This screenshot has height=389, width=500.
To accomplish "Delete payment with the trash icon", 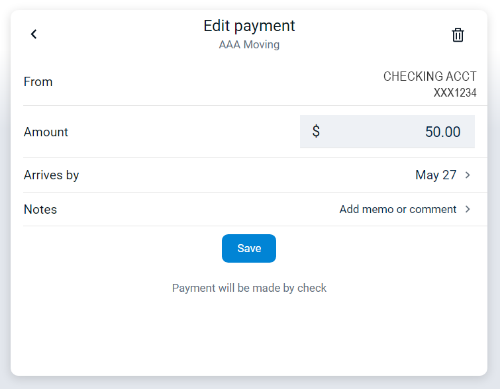I will tap(458, 35).
